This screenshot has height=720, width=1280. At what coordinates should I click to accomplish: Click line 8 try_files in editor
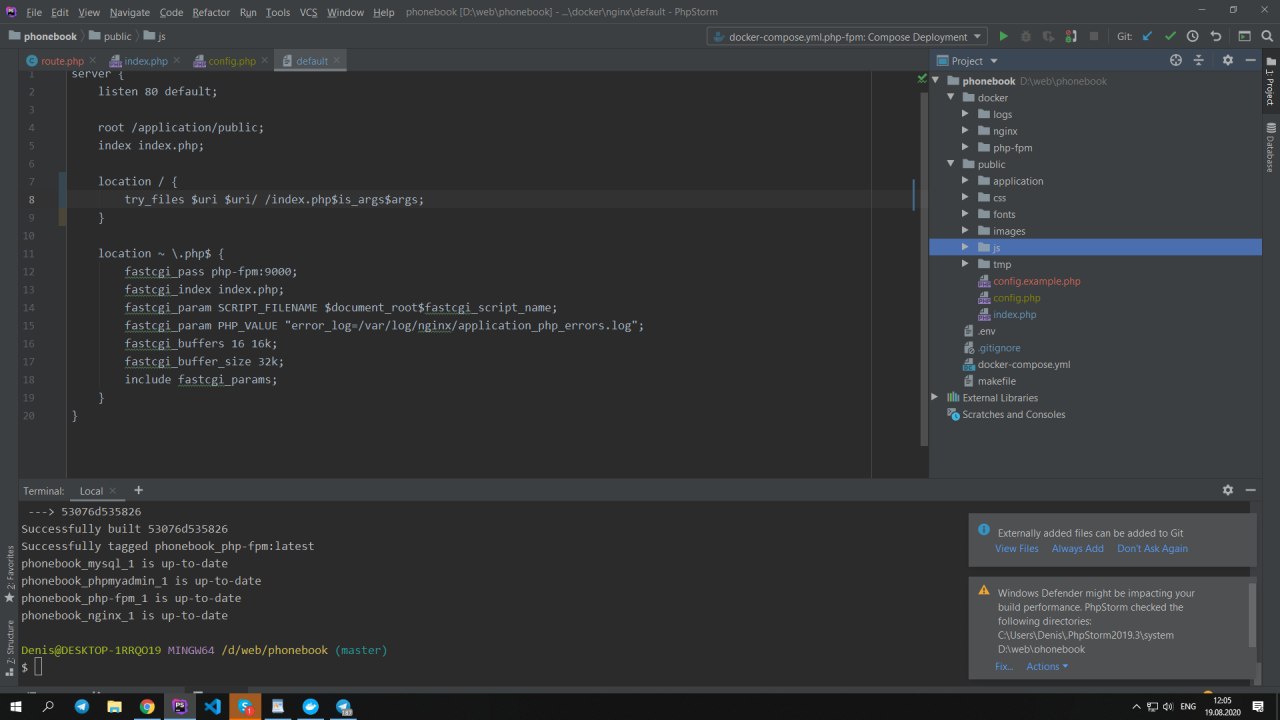click(x=274, y=199)
